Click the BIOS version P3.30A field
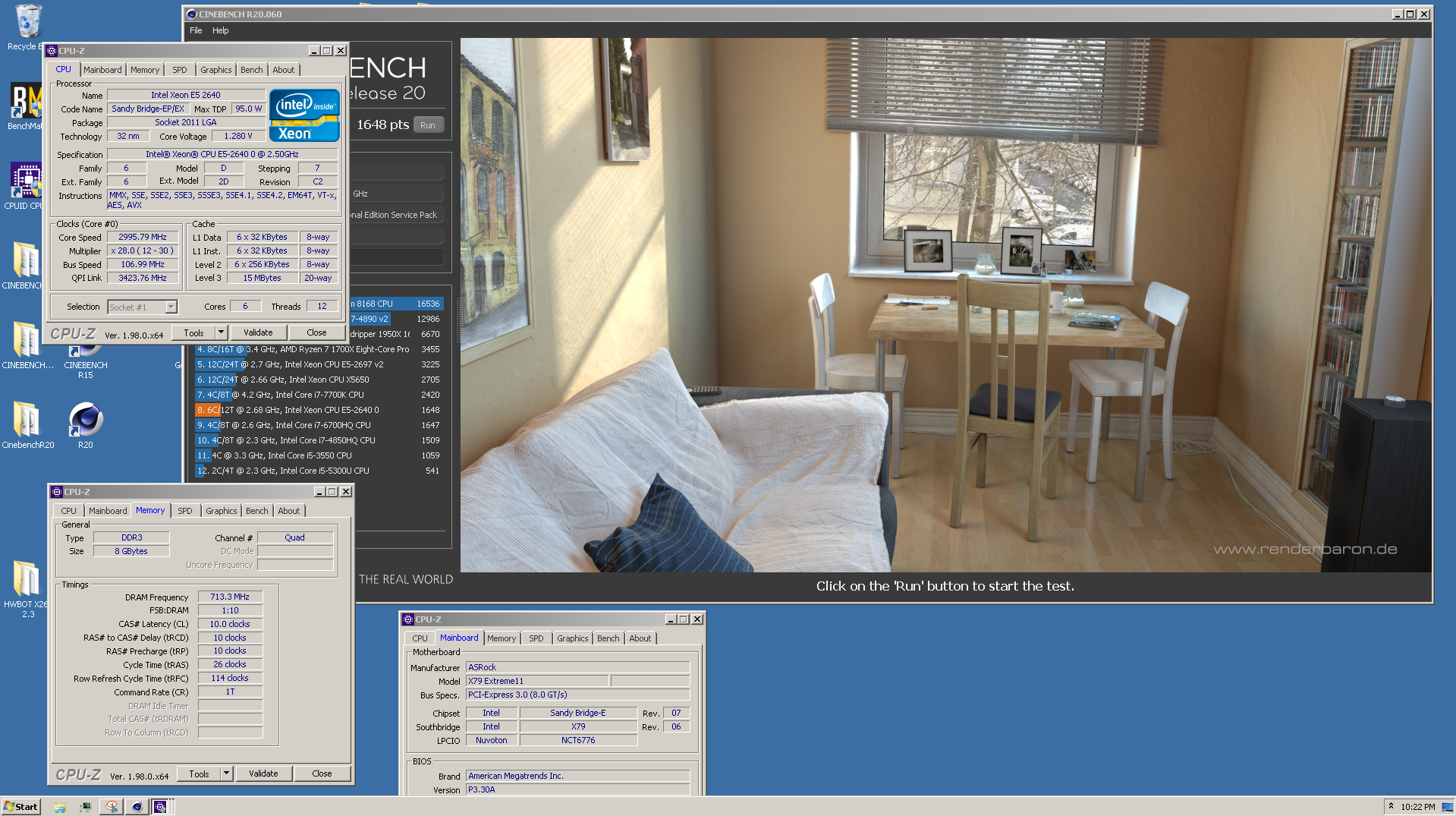This screenshot has height=816, width=1456. [577, 789]
